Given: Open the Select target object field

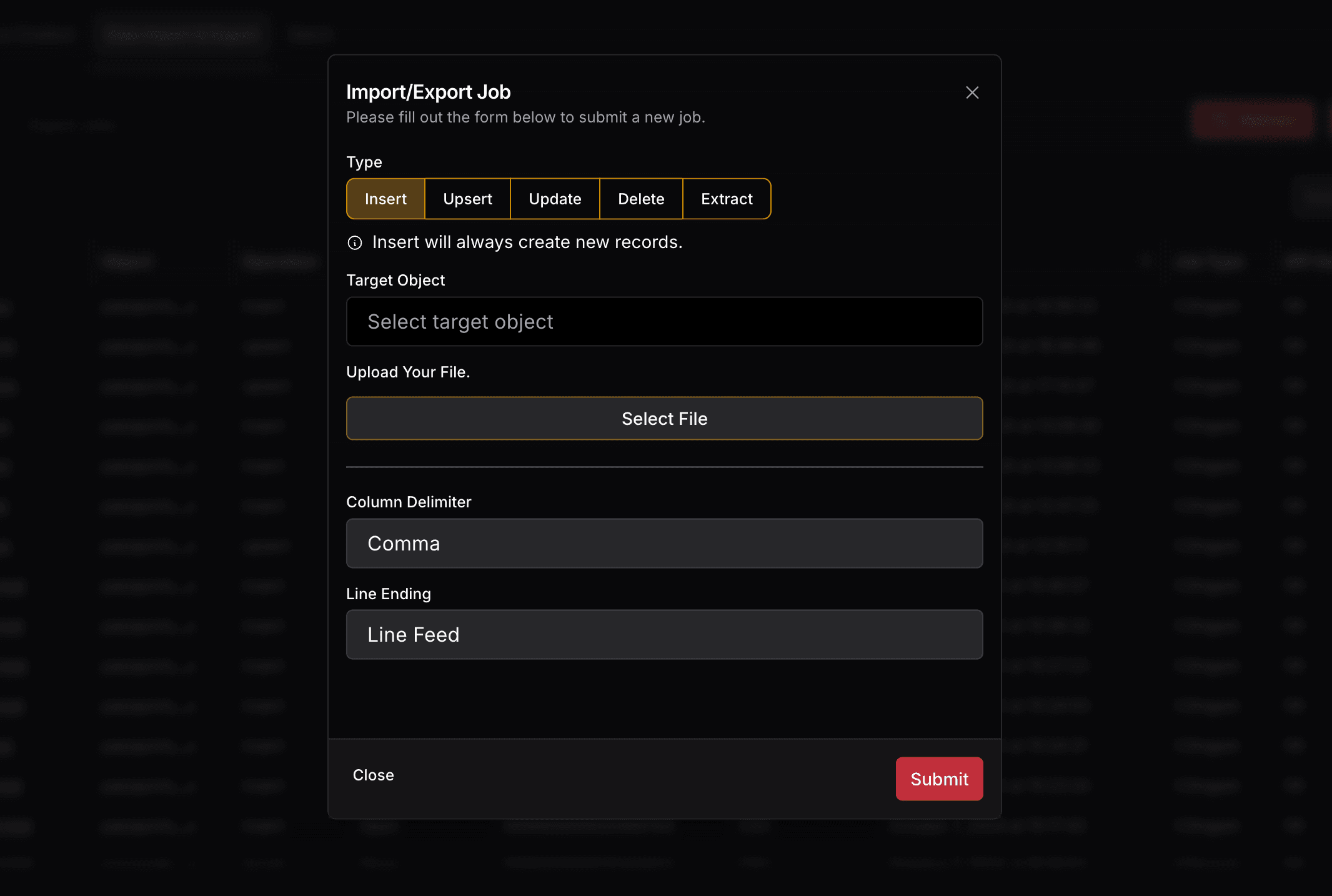Looking at the screenshot, I should (664, 322).
